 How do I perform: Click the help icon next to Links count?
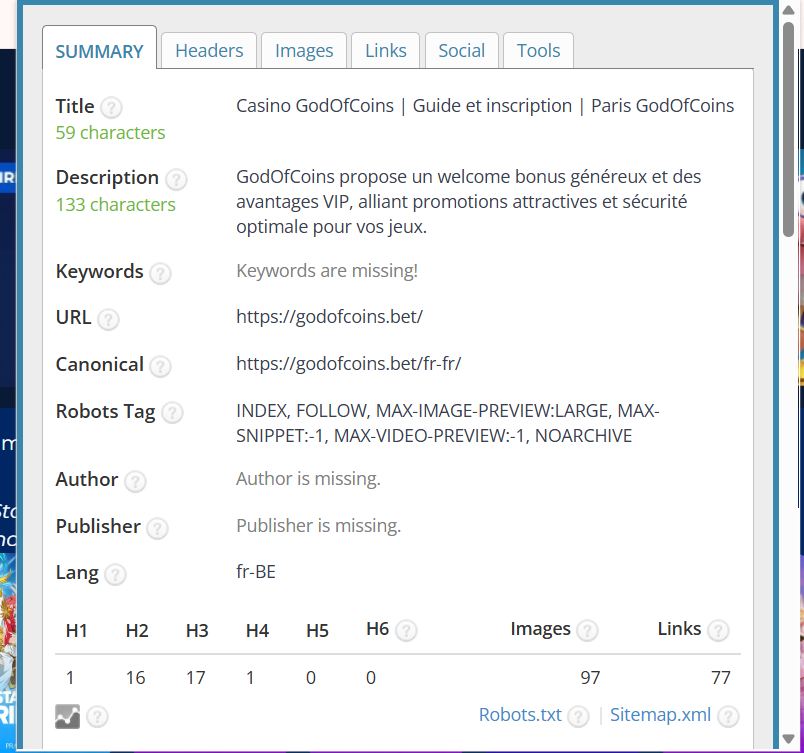[x=718, y=630]
